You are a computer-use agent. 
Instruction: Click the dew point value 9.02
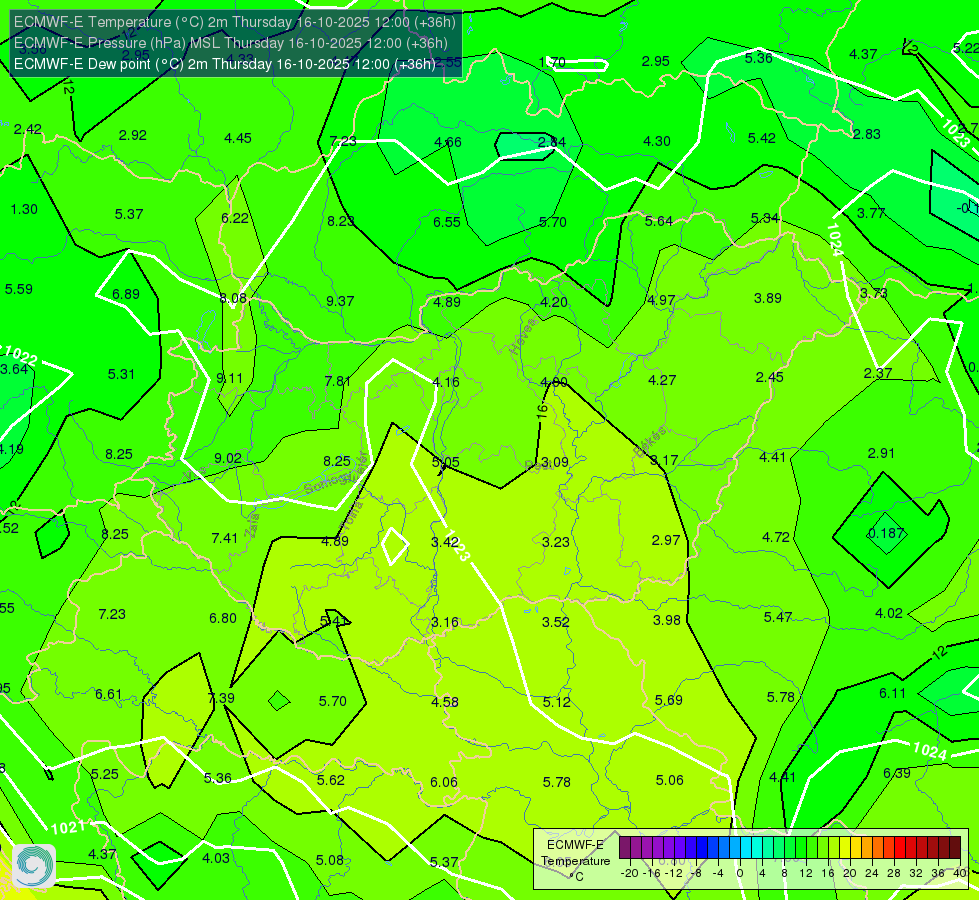tap(228, 458)
